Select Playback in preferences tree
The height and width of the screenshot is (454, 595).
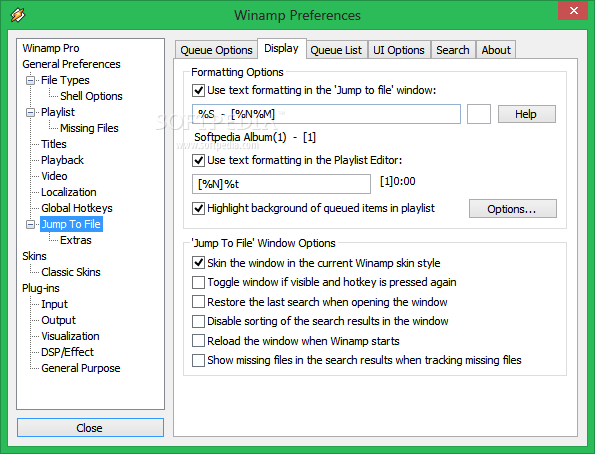[x=63, y=160]
